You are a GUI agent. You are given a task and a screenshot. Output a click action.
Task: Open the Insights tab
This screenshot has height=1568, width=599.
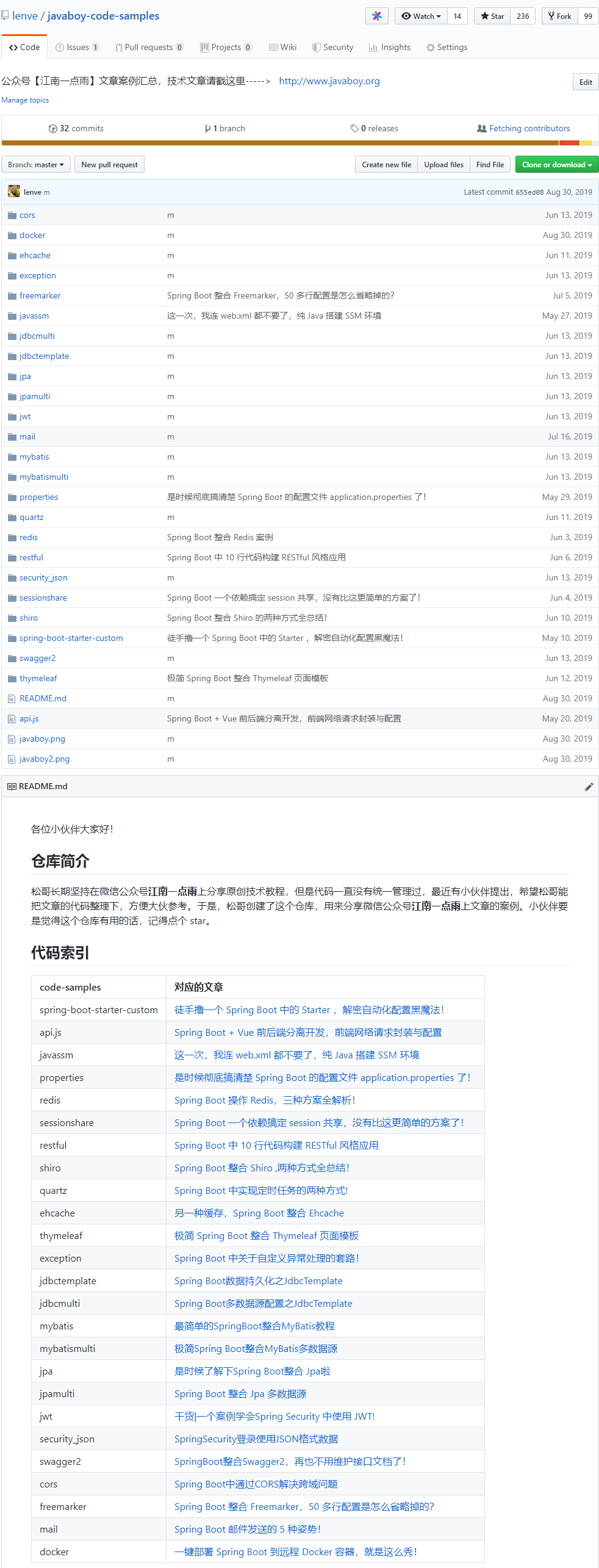(390, 48)
